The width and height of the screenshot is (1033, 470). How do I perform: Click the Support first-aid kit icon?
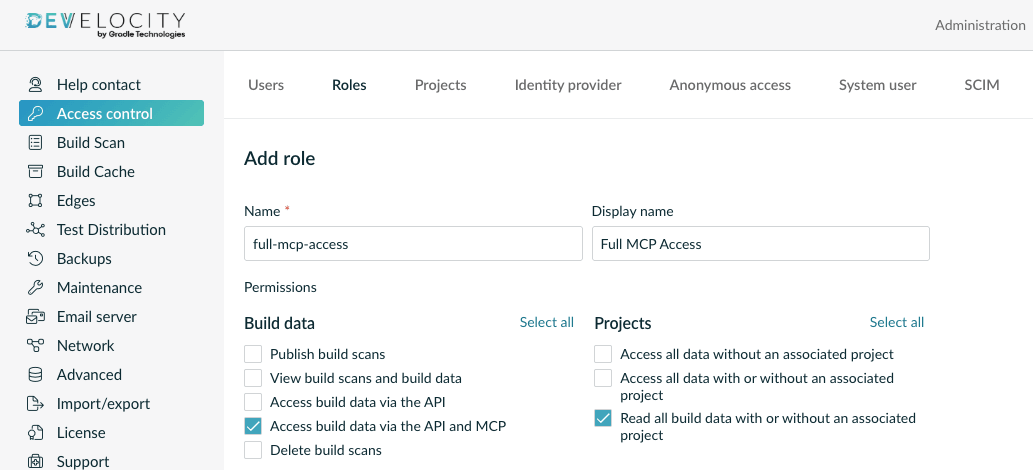(x=35, y=461)
